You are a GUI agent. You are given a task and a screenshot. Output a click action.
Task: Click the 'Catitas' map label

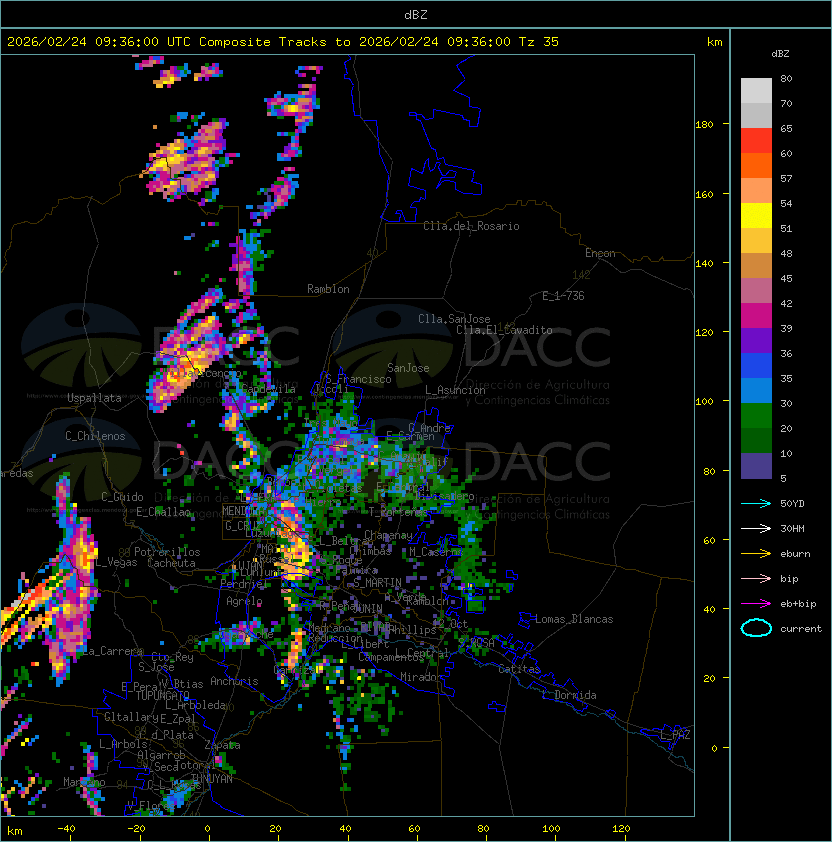[519, 670]
